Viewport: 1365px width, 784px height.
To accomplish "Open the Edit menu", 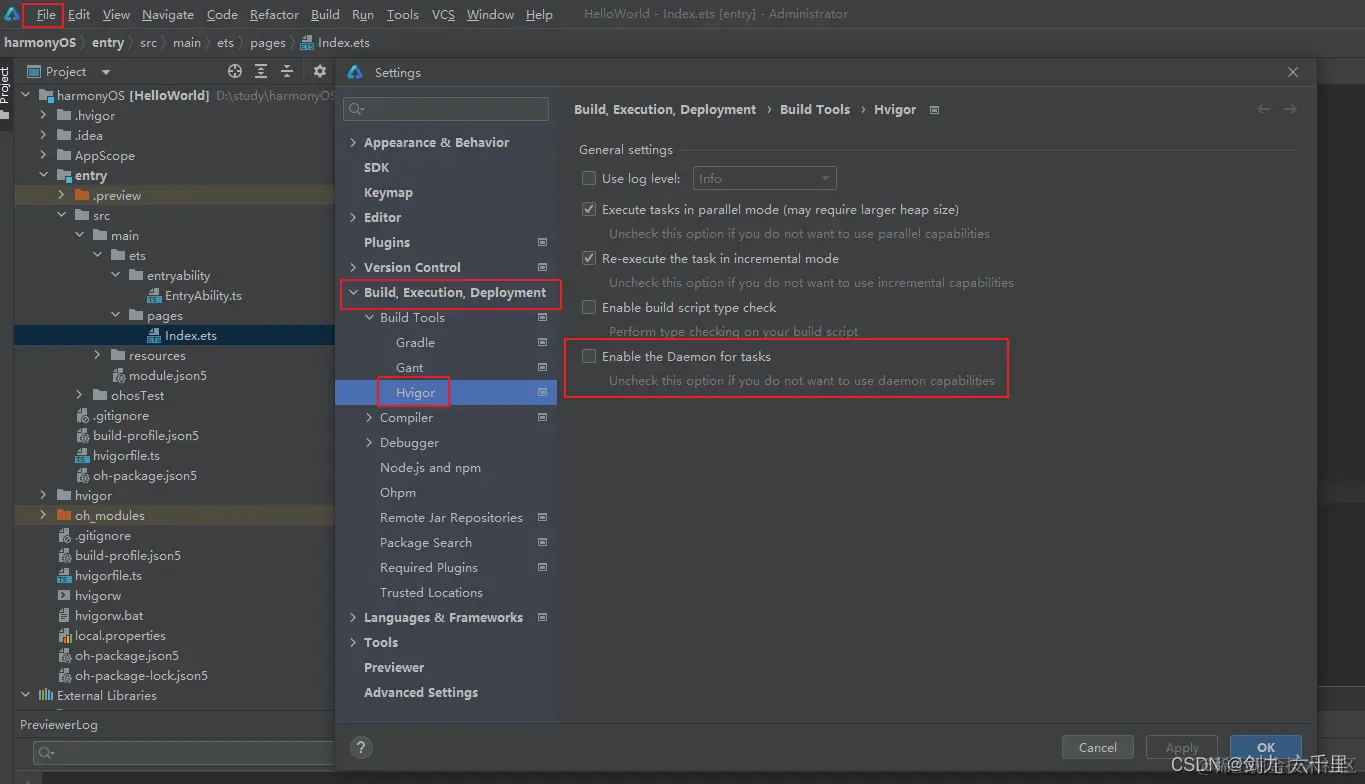I will (x=79, y=14).
